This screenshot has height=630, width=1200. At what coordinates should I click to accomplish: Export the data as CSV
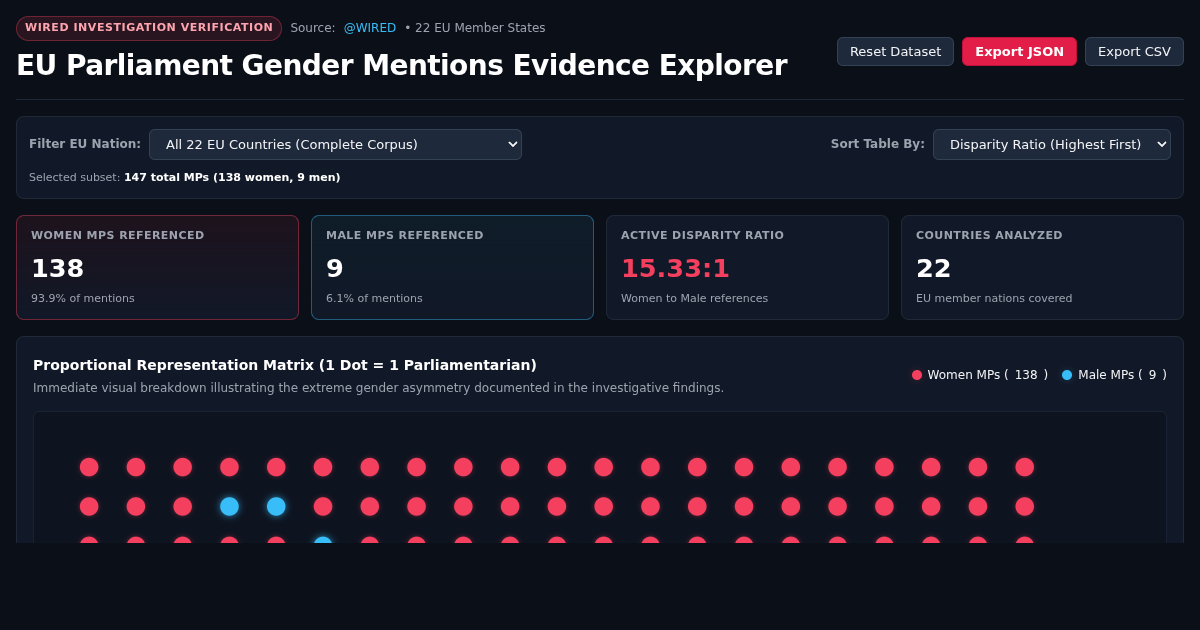(x=1134, y=51)
